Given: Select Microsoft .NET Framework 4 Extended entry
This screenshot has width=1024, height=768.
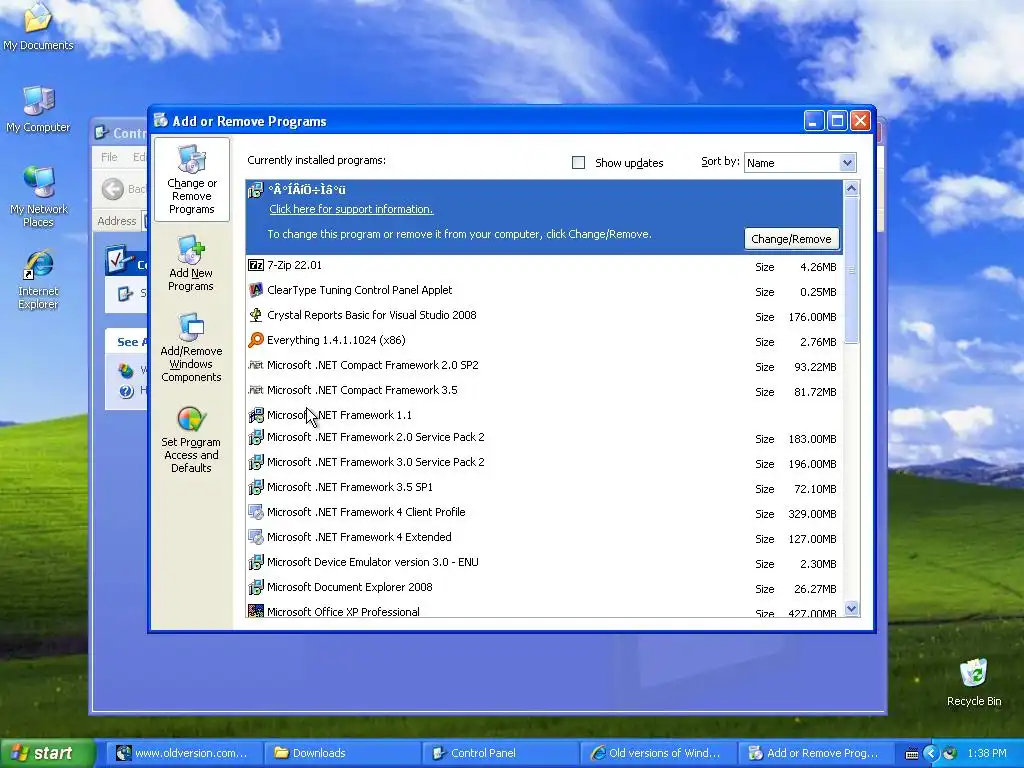Looking at the screenshot, I should [x=544, y=537].
